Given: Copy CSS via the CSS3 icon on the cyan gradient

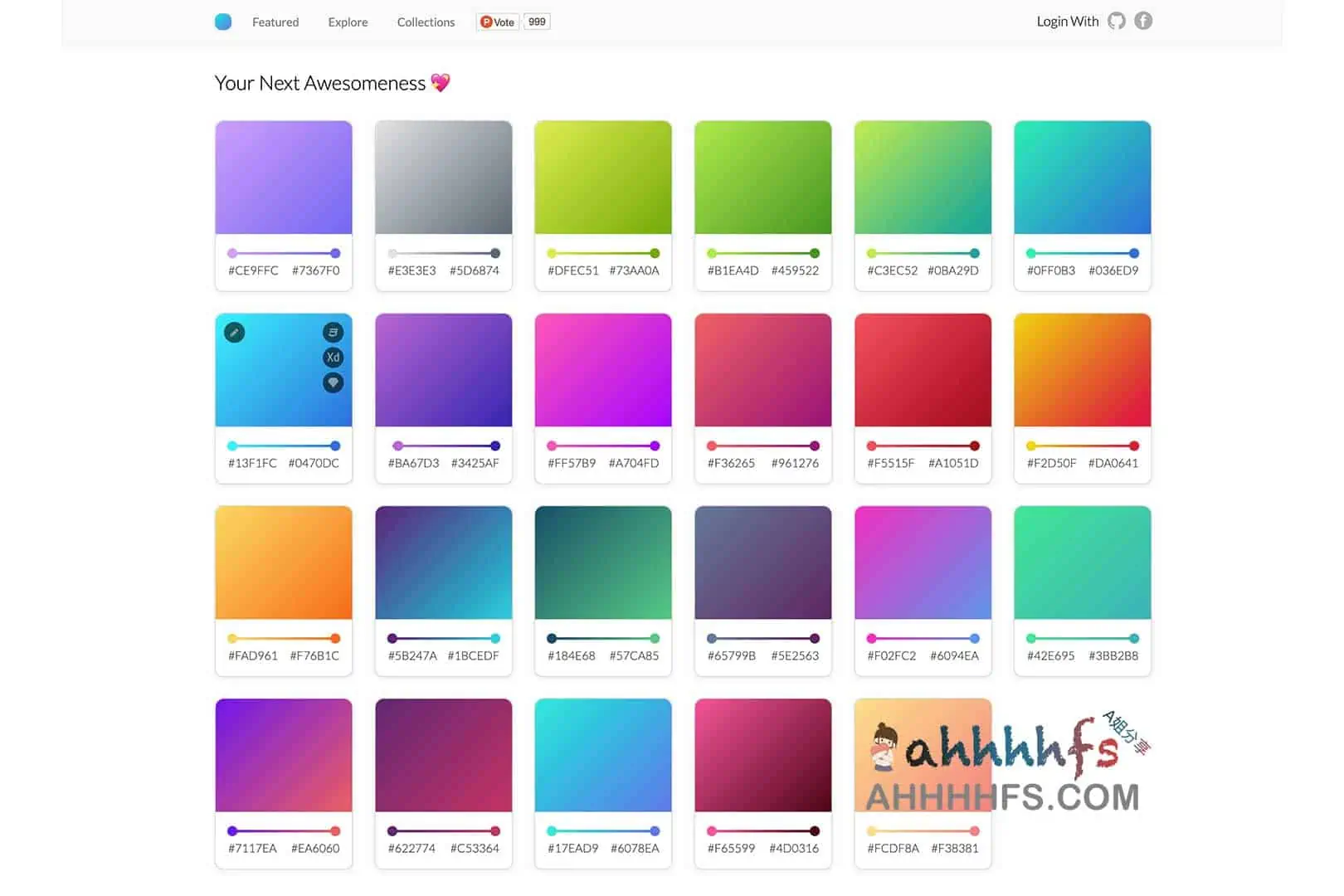Looking at the screenshot, I should point(333,333).
